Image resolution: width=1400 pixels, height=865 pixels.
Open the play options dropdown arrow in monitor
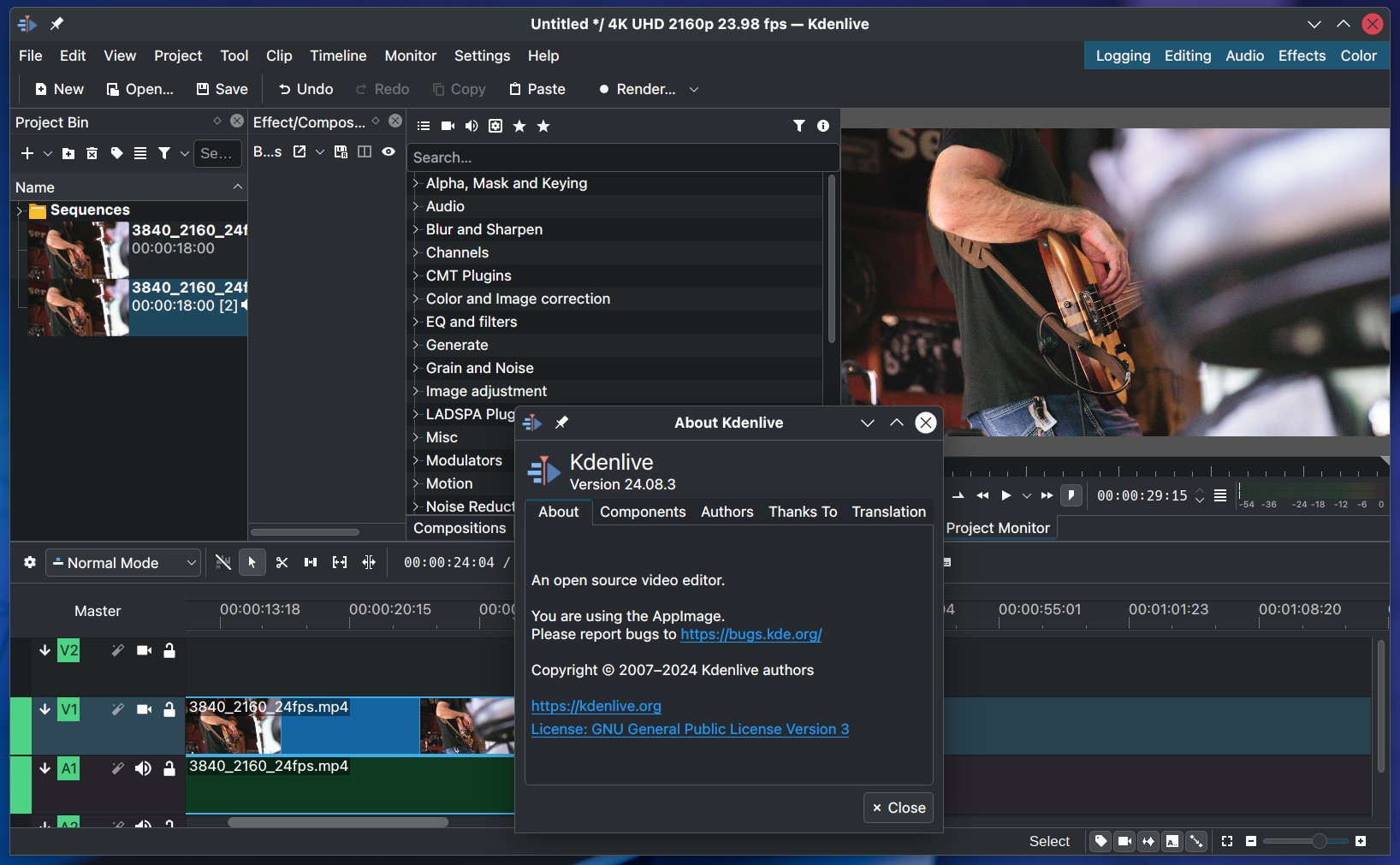[1027, 495]
